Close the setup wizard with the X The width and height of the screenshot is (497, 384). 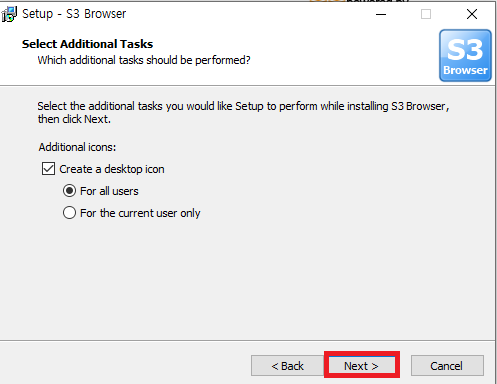coord(472,14)
